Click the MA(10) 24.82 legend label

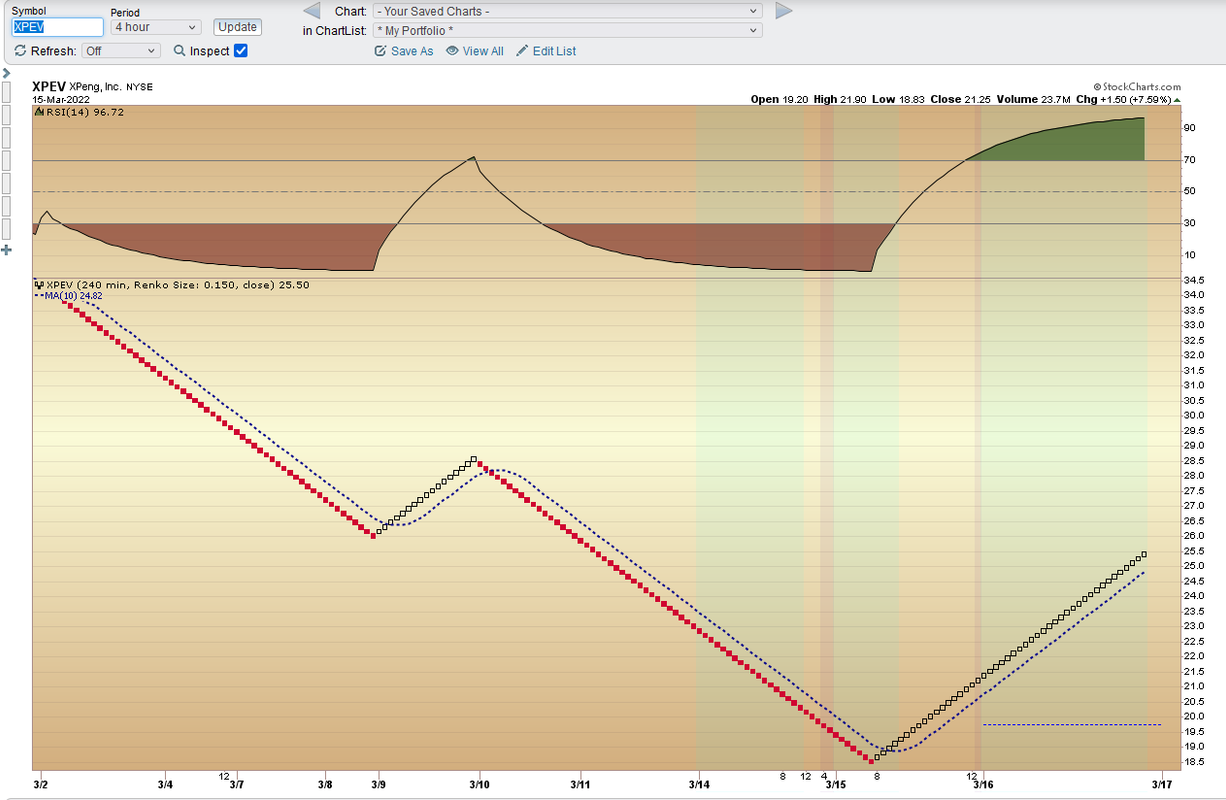(x=74, y=296)
